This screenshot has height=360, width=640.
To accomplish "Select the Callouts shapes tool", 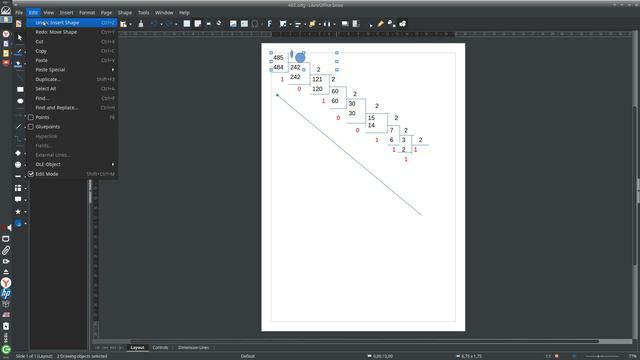I will coord(18,200).
